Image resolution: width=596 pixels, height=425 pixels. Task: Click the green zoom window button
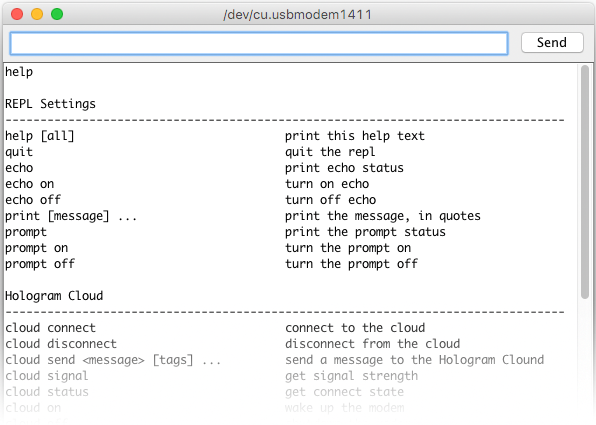tap(57, 14)
